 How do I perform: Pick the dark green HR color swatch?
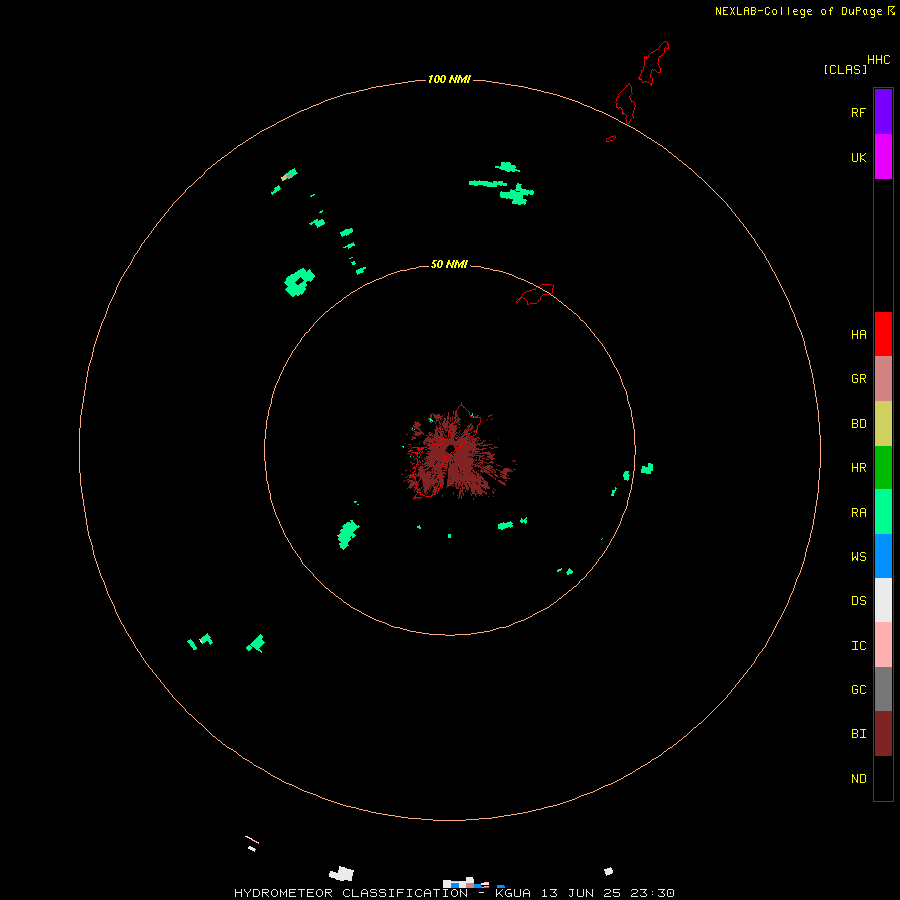click(x=883, y=467)
